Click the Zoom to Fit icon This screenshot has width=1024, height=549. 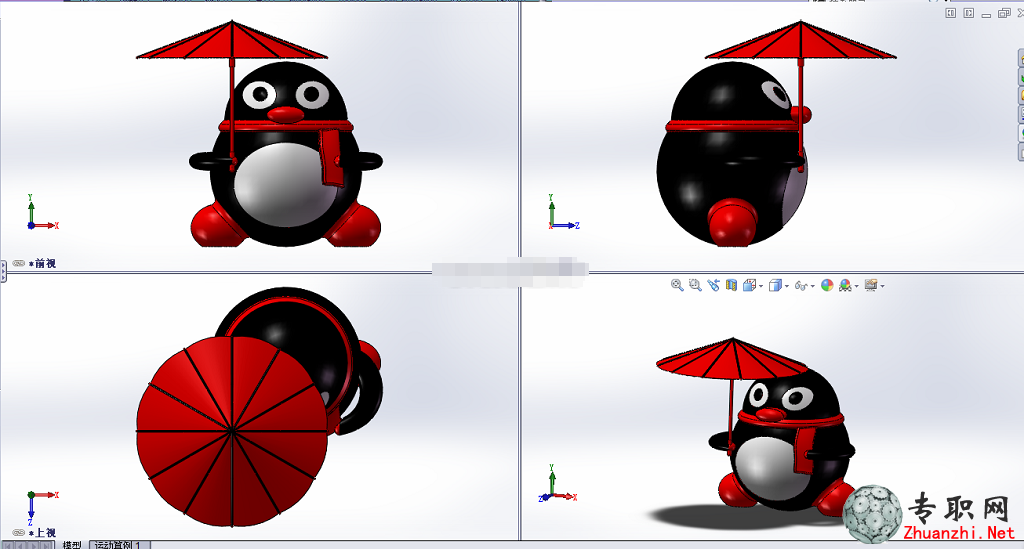(x=677, y=285)
